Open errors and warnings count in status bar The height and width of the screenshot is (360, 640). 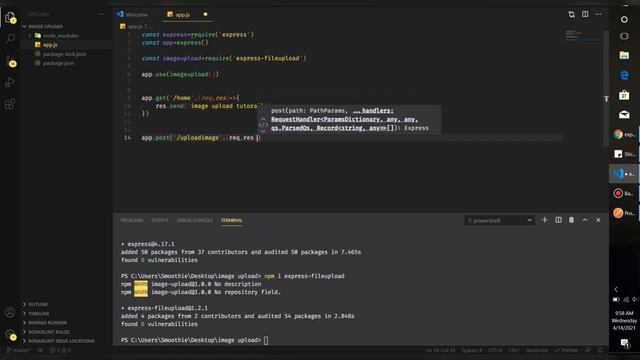(60, 350)
